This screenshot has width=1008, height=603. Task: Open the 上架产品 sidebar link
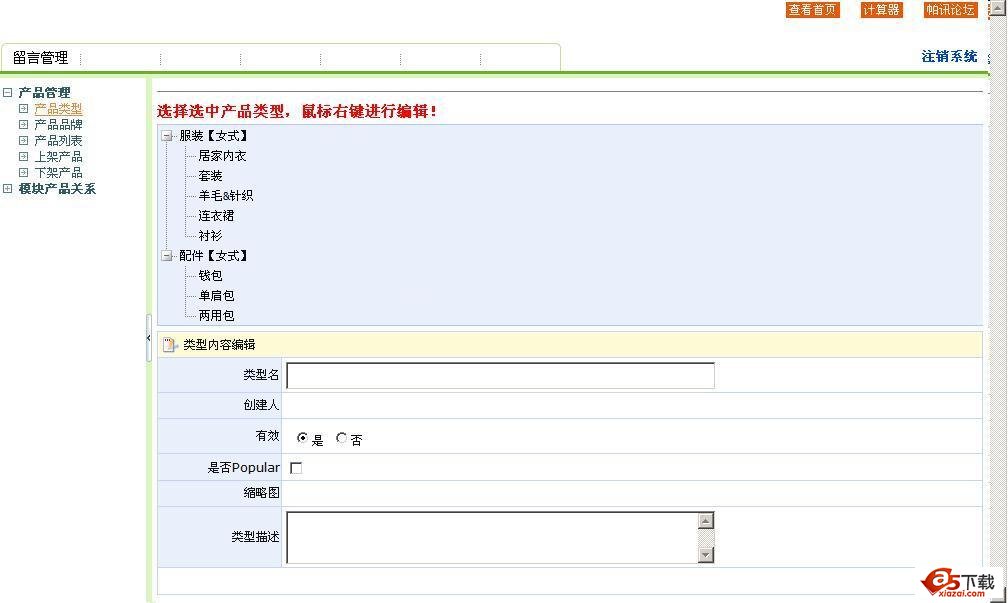[58, 157]
